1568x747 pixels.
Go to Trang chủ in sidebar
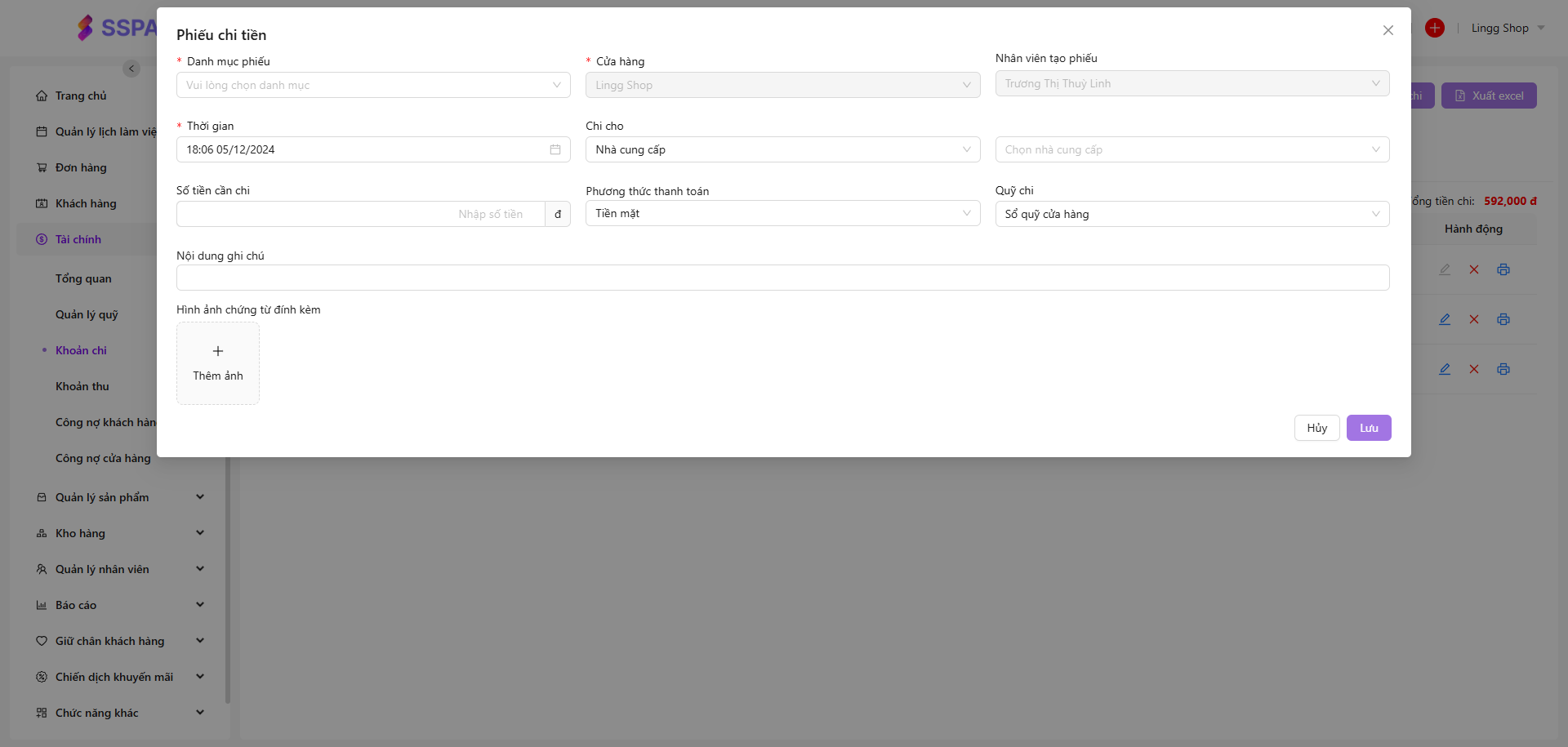point(81,96)
